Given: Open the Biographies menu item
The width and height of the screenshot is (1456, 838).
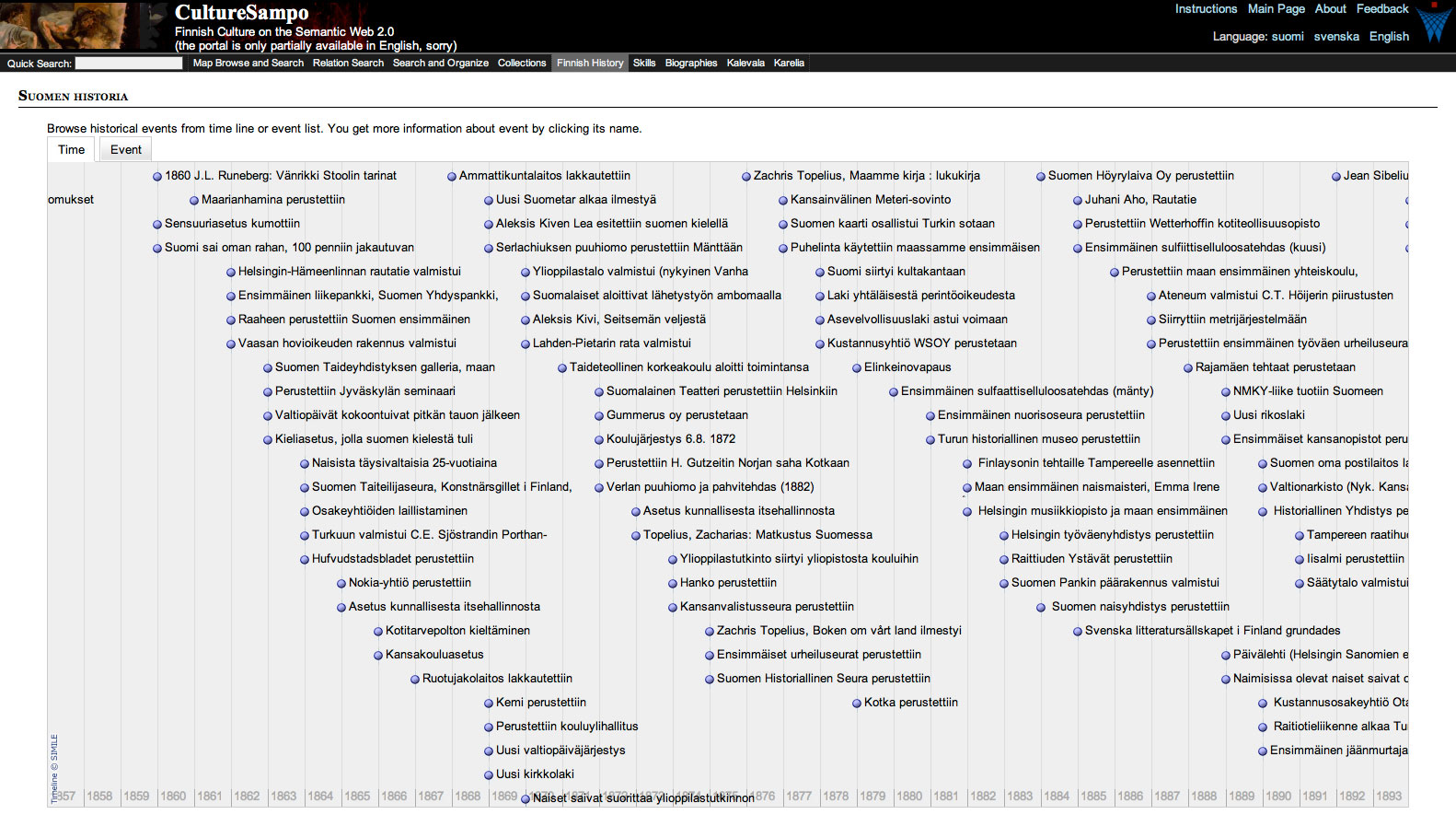Looking at the screenshot, I should tap(691, 63).
